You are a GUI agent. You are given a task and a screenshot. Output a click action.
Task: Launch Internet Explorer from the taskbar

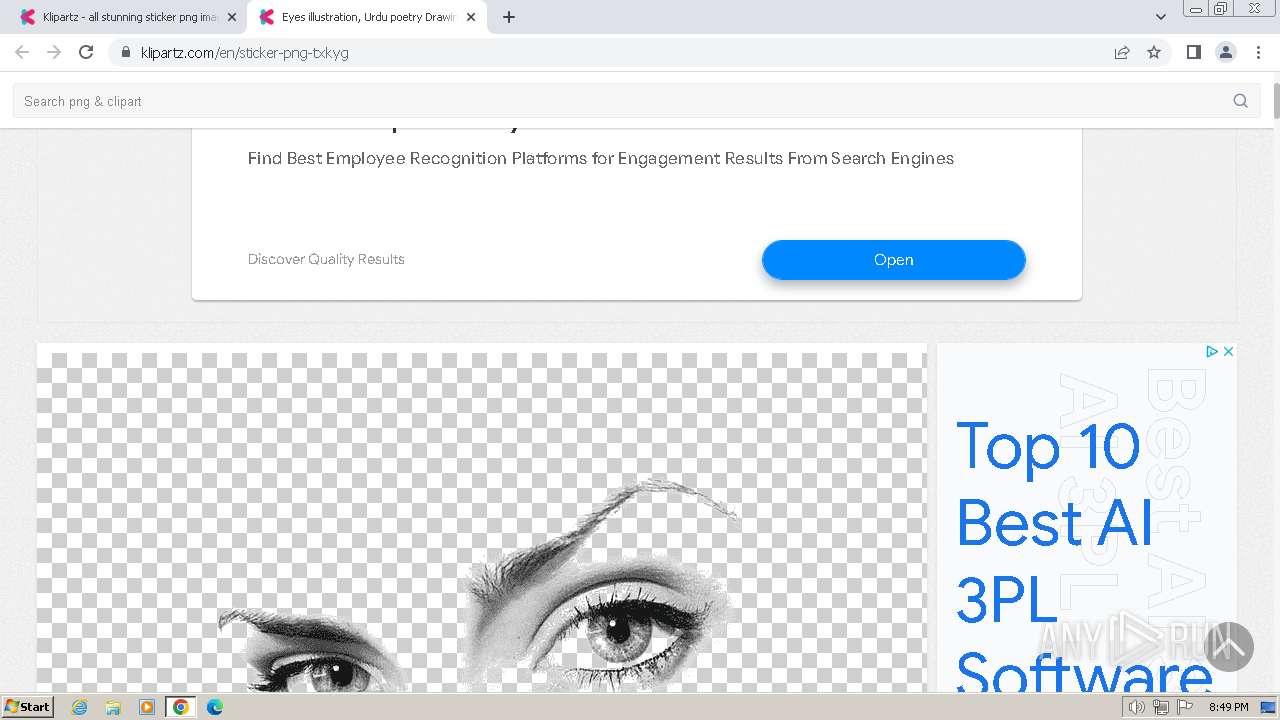point(79,707)
